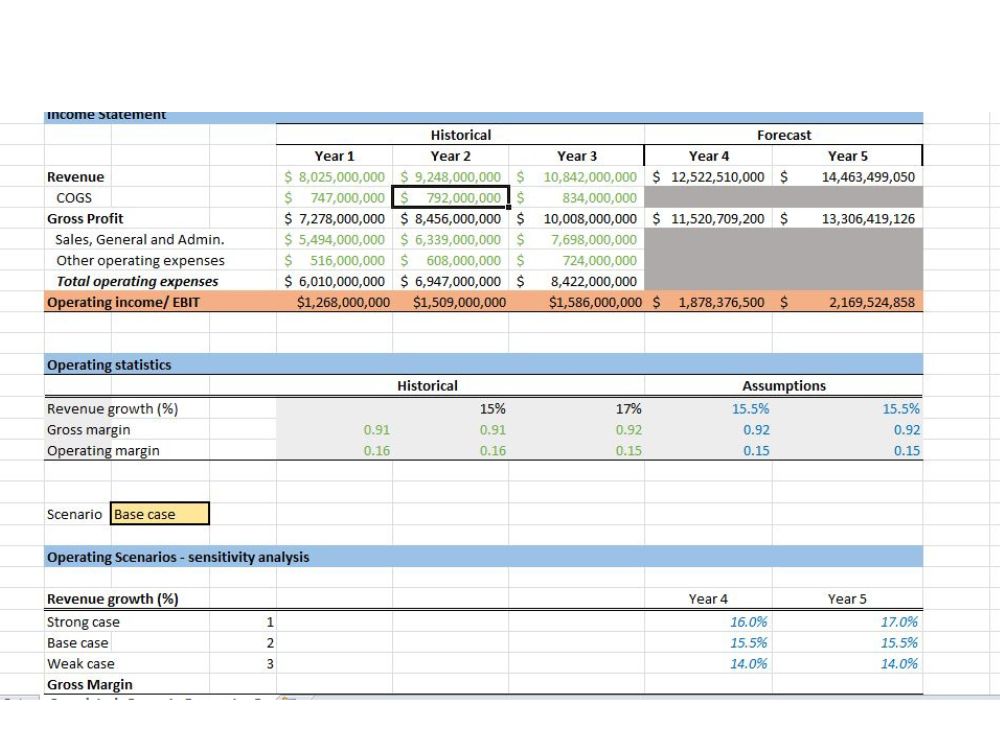Select the Gross Margin heading in sensitivity section
This screenshot has height=750, width=1000.
[89, 684]
